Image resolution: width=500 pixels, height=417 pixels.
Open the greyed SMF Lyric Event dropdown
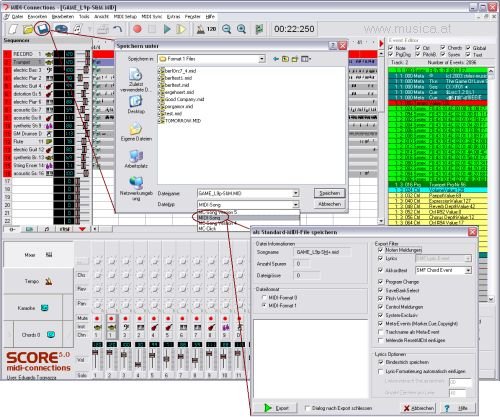pos(468,258)
